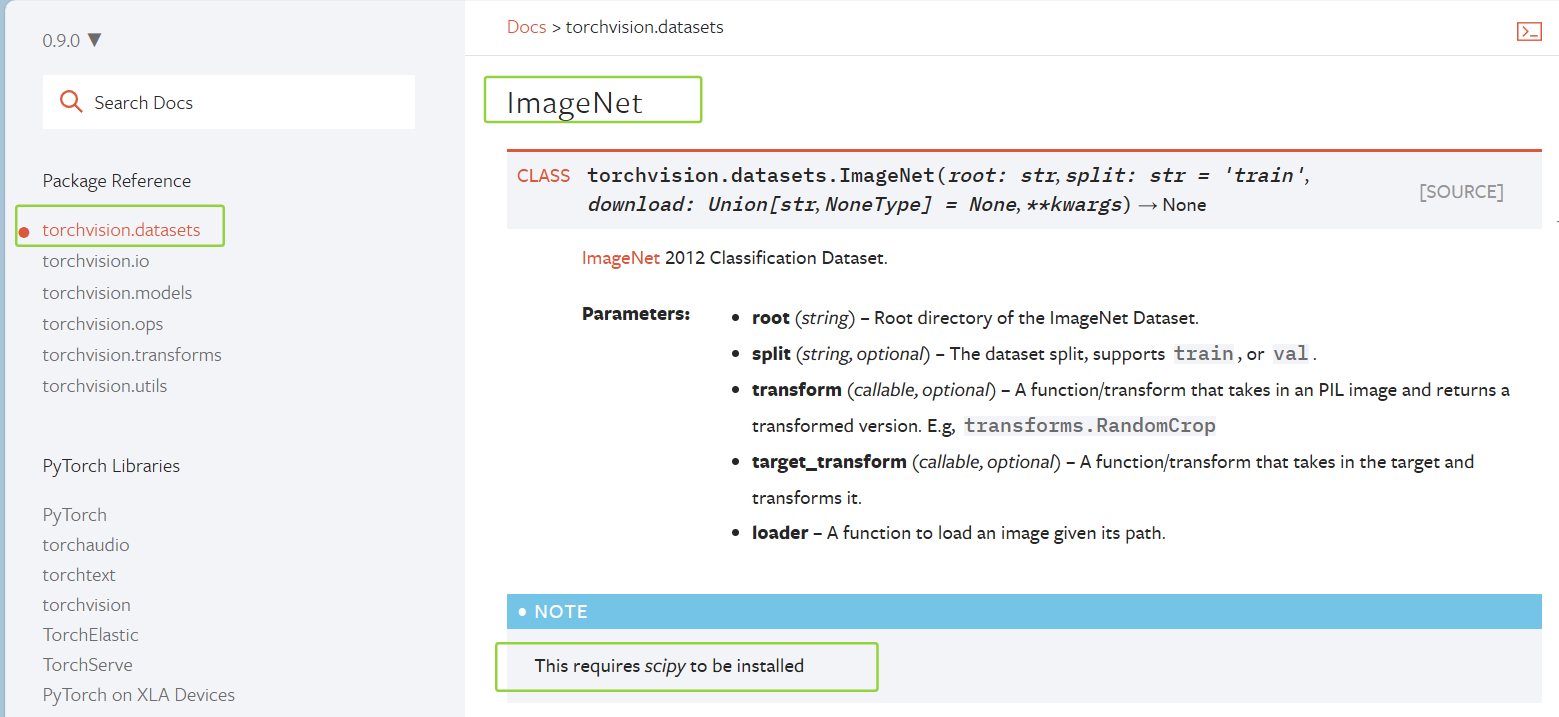
Task: Go to the TorchServe library link
Action: 87,665
